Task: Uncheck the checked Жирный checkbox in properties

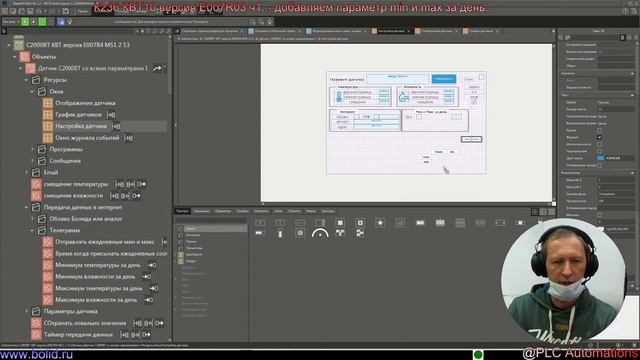Action: pos(599,137)
